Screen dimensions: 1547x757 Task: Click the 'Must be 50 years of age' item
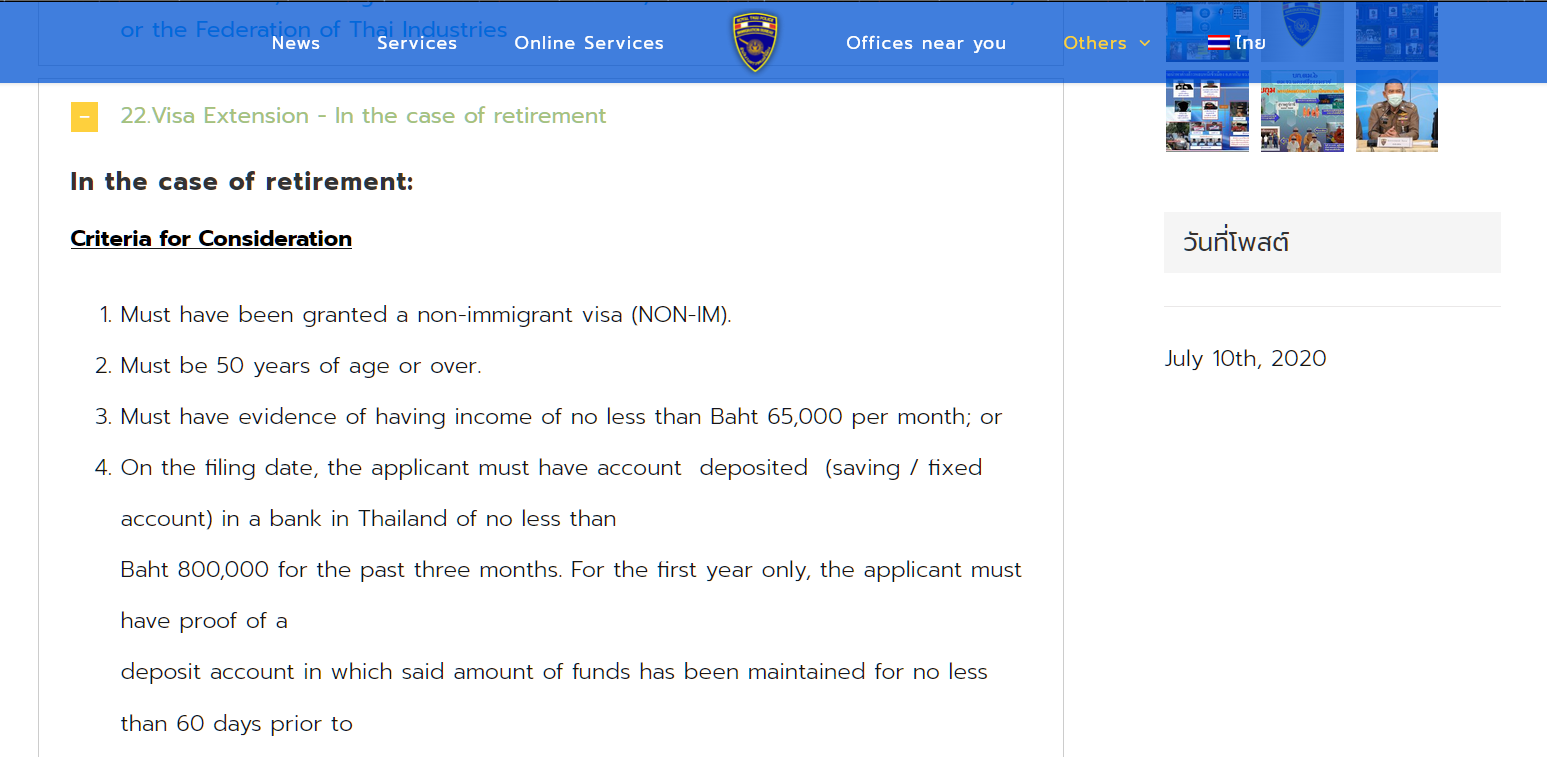click(301, 366)
